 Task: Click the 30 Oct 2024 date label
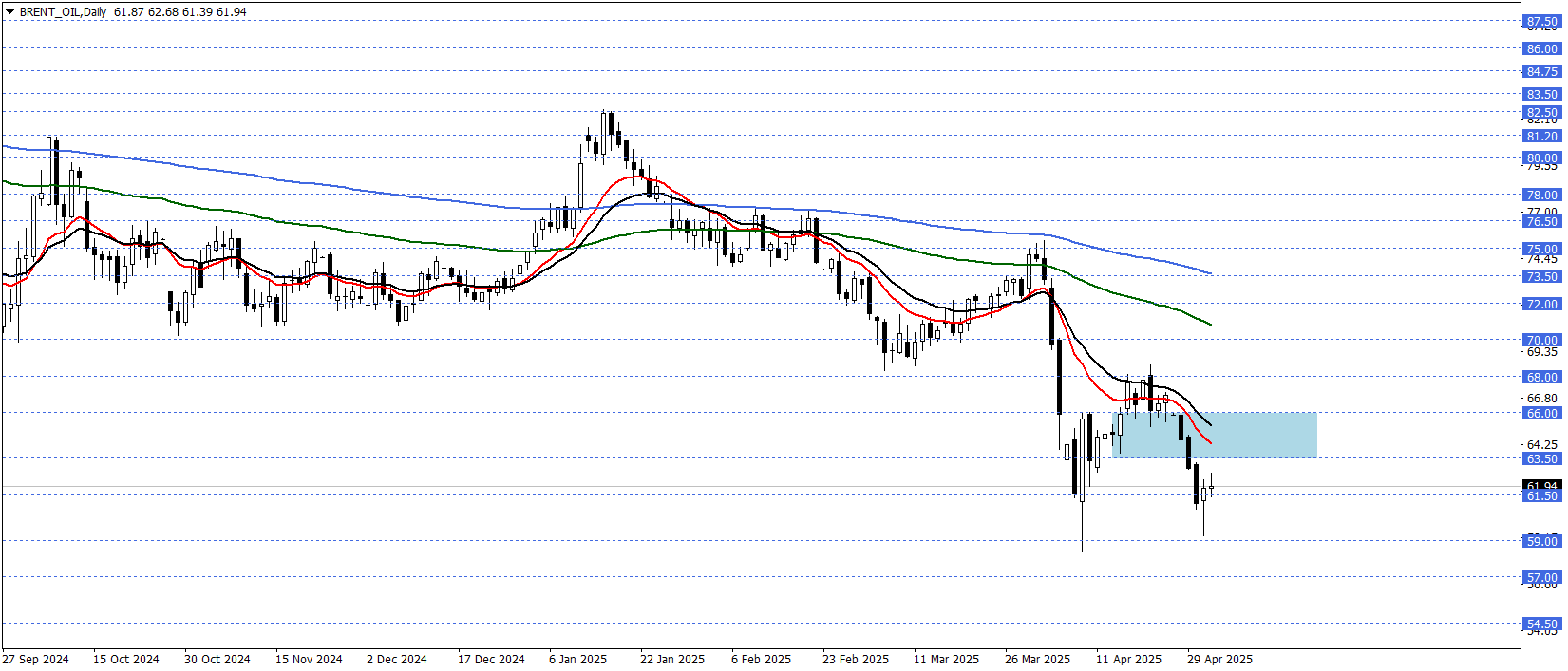click(217, 659)
